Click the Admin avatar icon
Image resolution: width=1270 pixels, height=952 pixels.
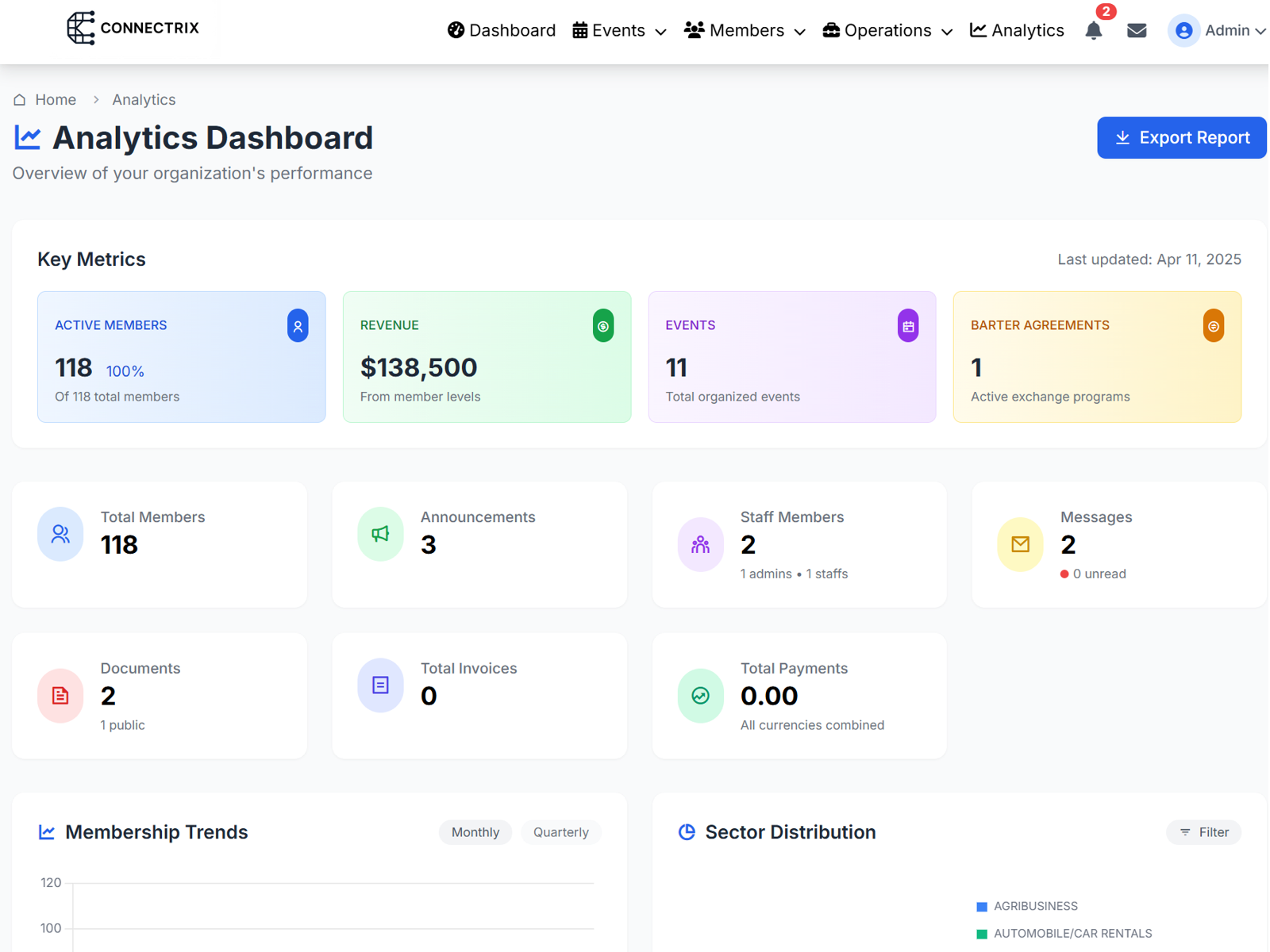pyautogui.click(x=1183, y=30)
